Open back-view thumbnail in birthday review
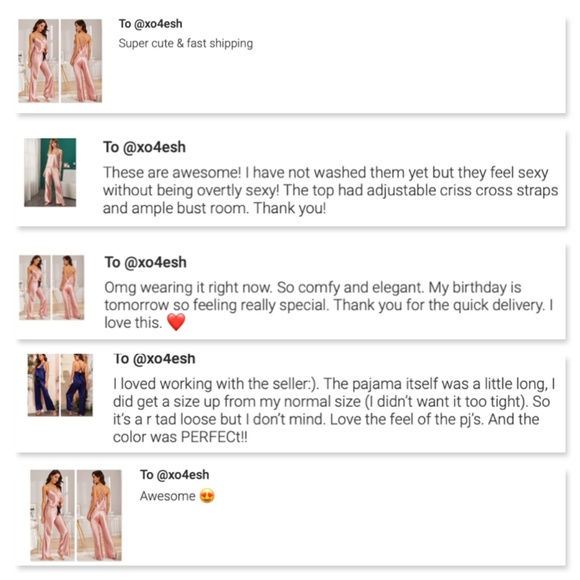The height and width of the screenshot is (580, 580). click(x=68, y=287)
